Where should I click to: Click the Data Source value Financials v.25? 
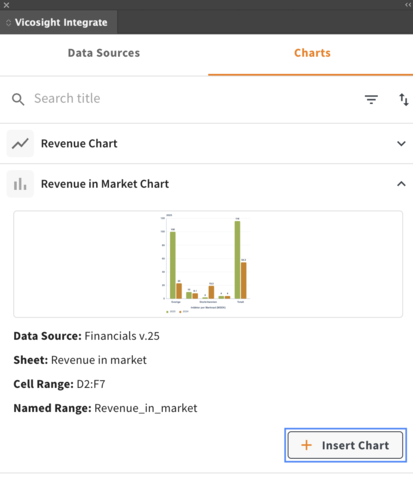122,336
